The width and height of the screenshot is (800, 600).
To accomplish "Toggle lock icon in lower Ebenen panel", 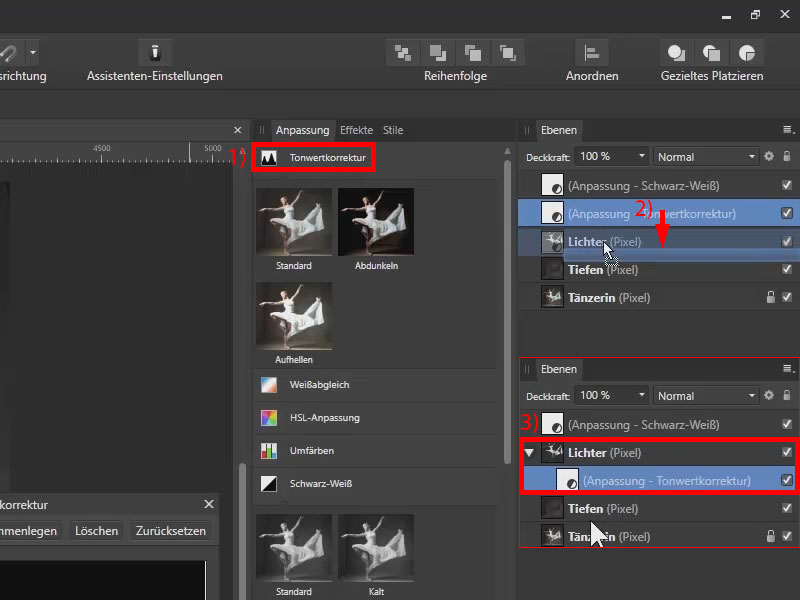I will point(787,395).
